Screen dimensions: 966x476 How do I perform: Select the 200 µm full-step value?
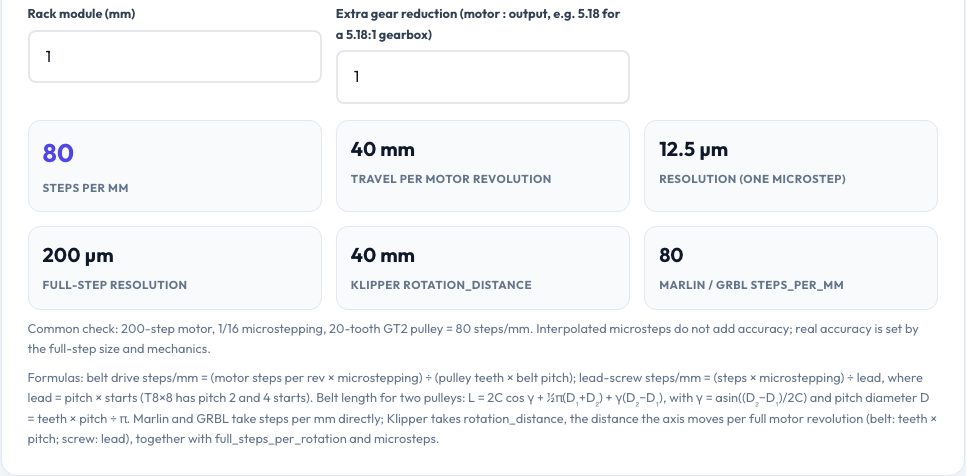78,256
